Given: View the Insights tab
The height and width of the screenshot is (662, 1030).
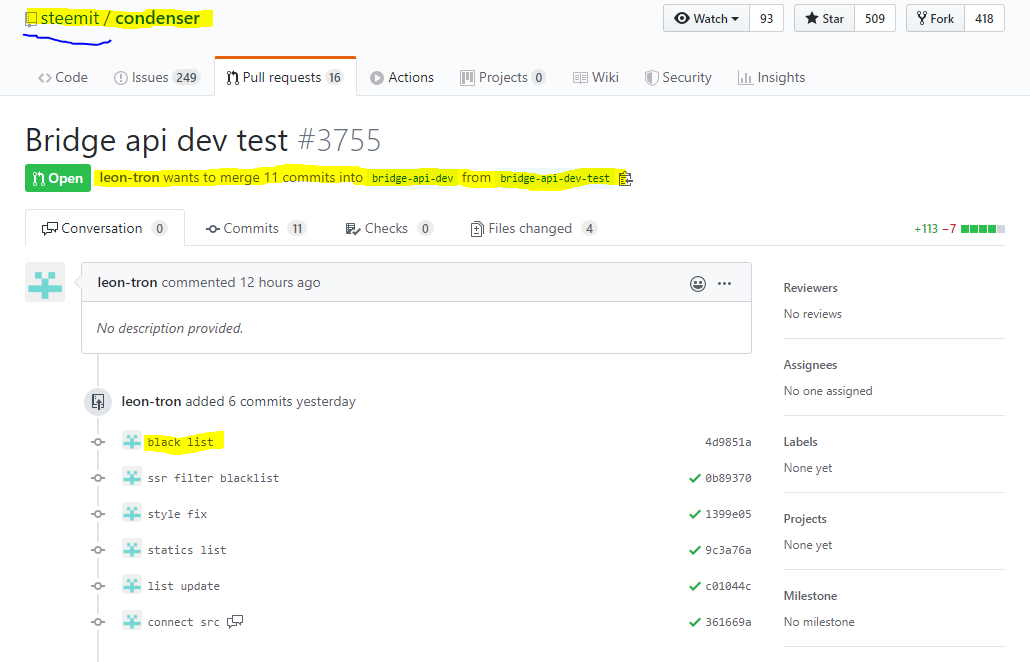Looking at the screenshot, I should tap(772, 77).
